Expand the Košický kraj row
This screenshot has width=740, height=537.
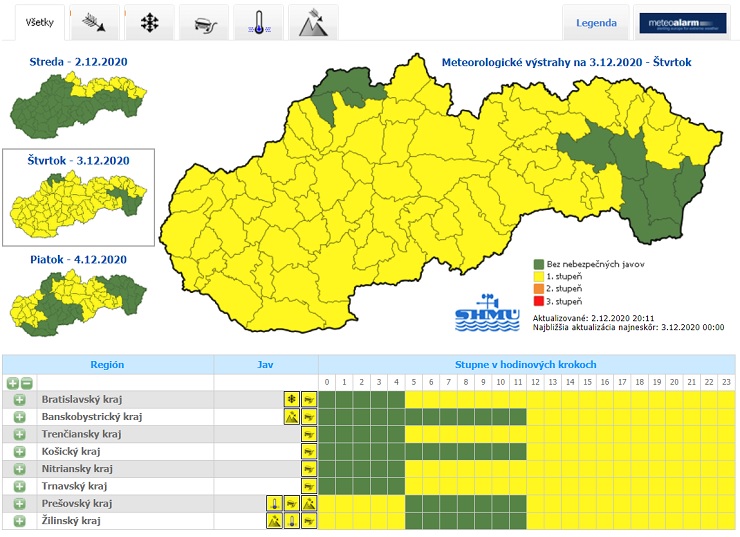coord(19,452)
